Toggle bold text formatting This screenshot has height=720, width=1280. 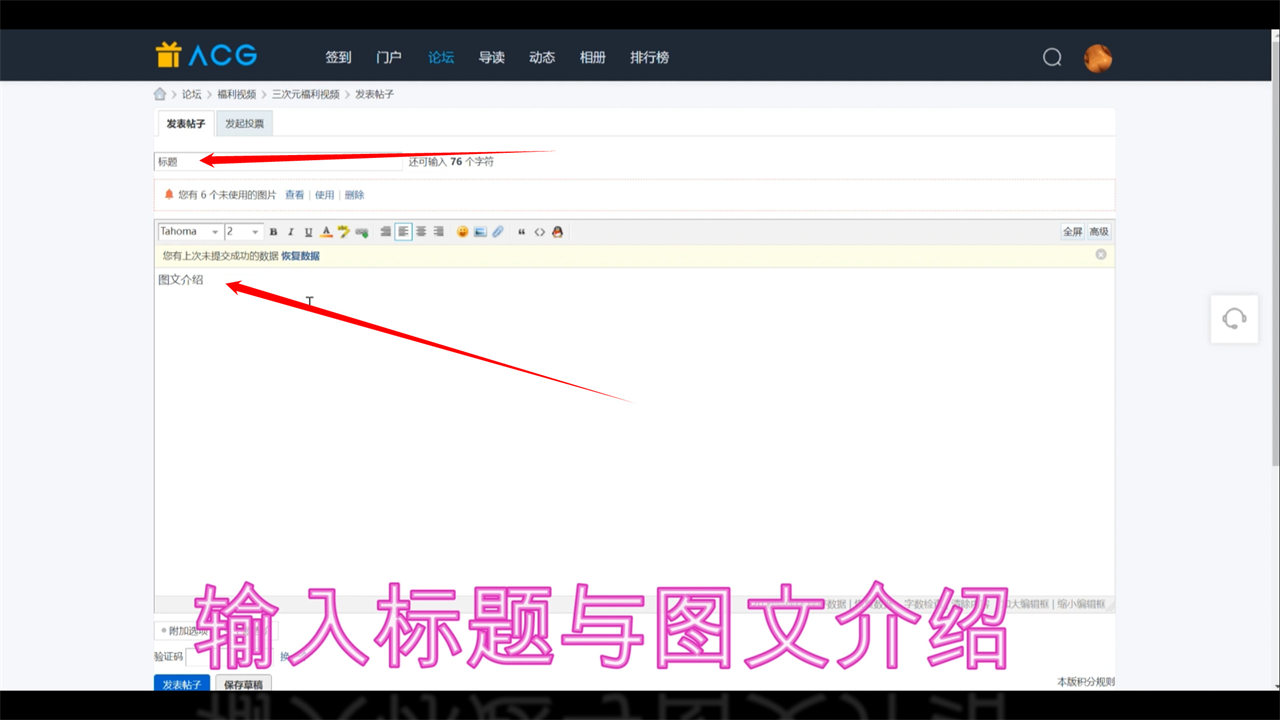274,232
